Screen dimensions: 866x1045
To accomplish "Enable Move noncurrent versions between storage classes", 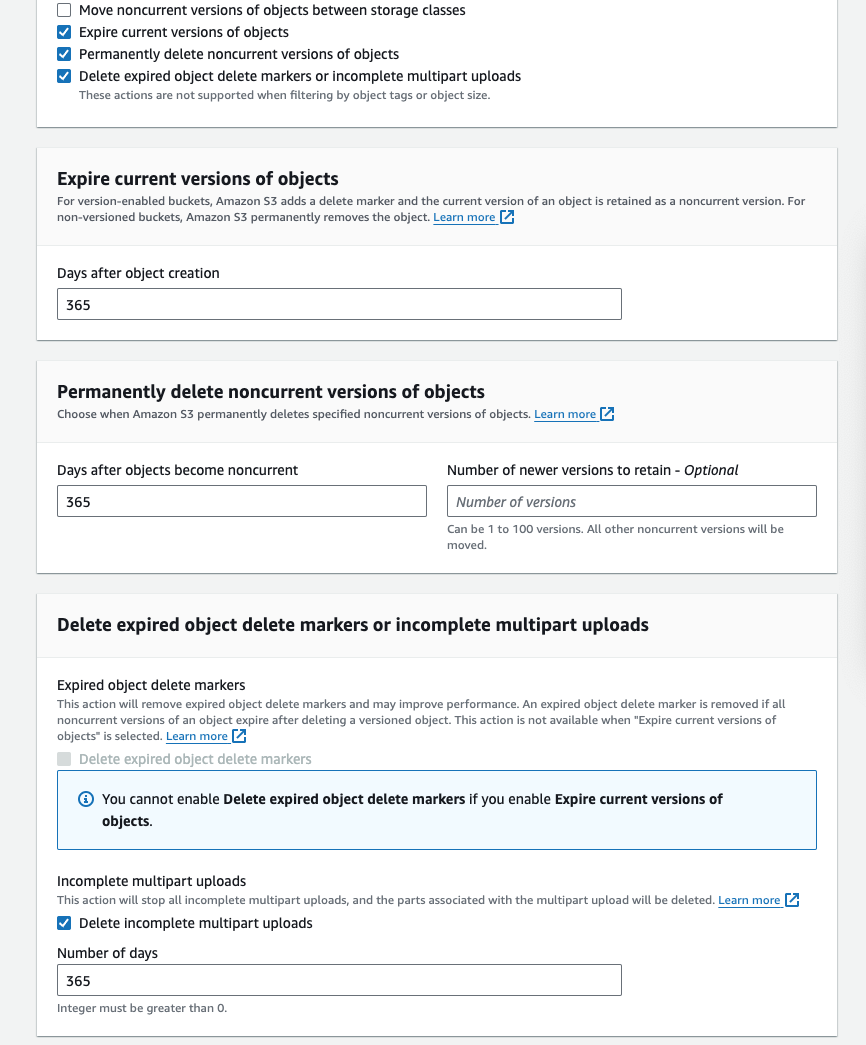I will (x=64, y=10).
